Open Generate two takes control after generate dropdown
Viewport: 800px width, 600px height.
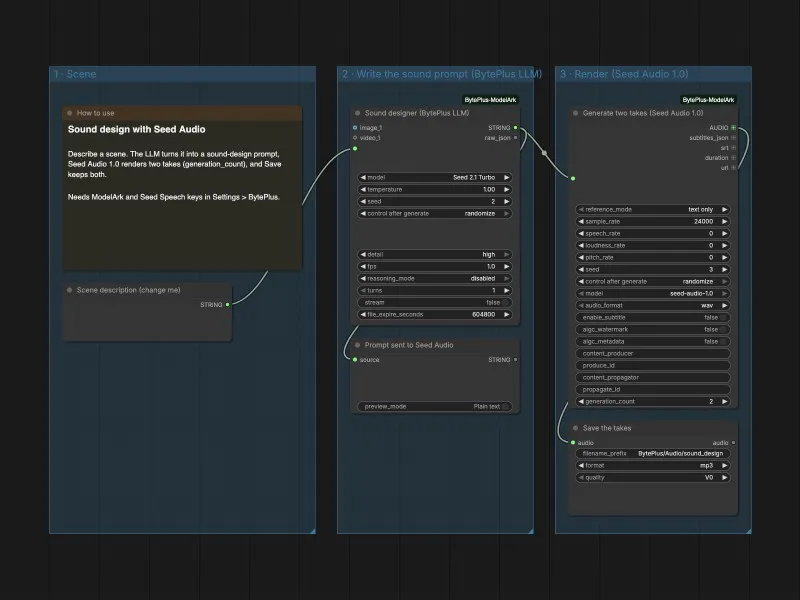pos(653,282)
